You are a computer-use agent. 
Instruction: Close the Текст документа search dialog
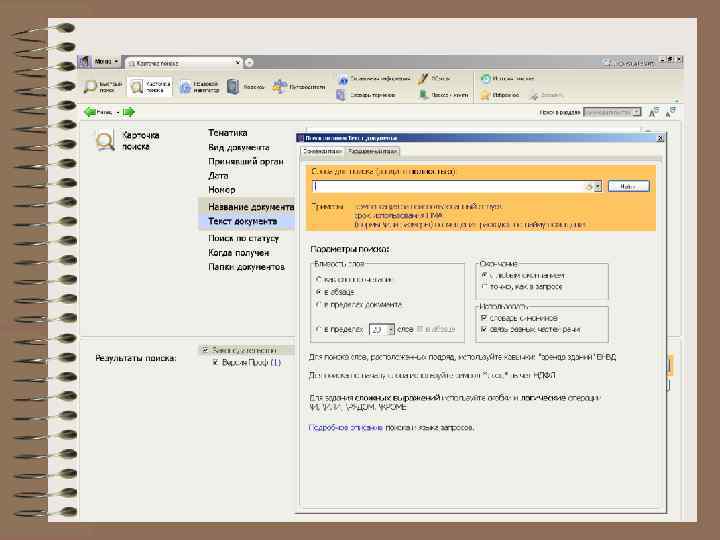(660, 138)
